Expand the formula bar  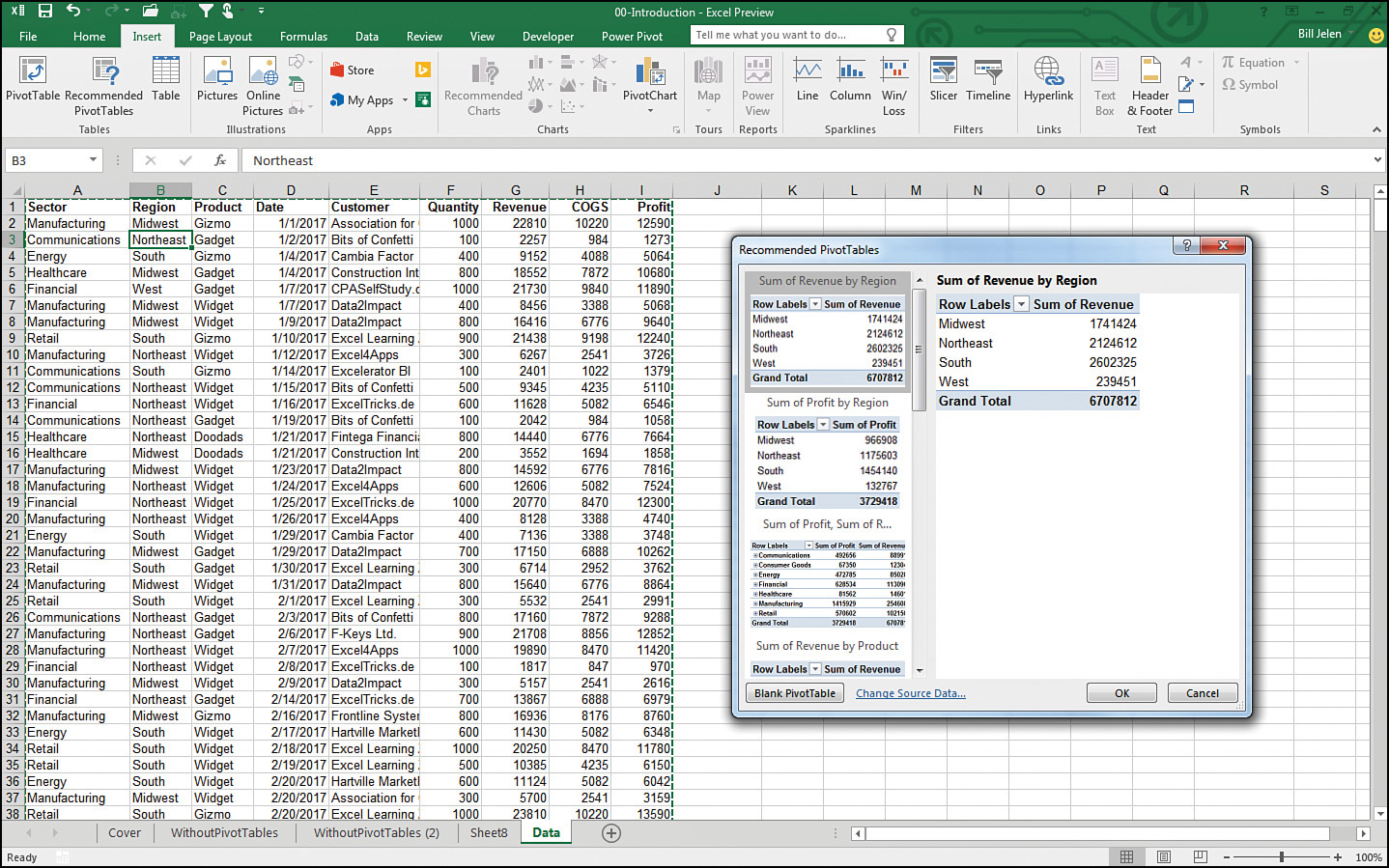[x=1377, y=160]
